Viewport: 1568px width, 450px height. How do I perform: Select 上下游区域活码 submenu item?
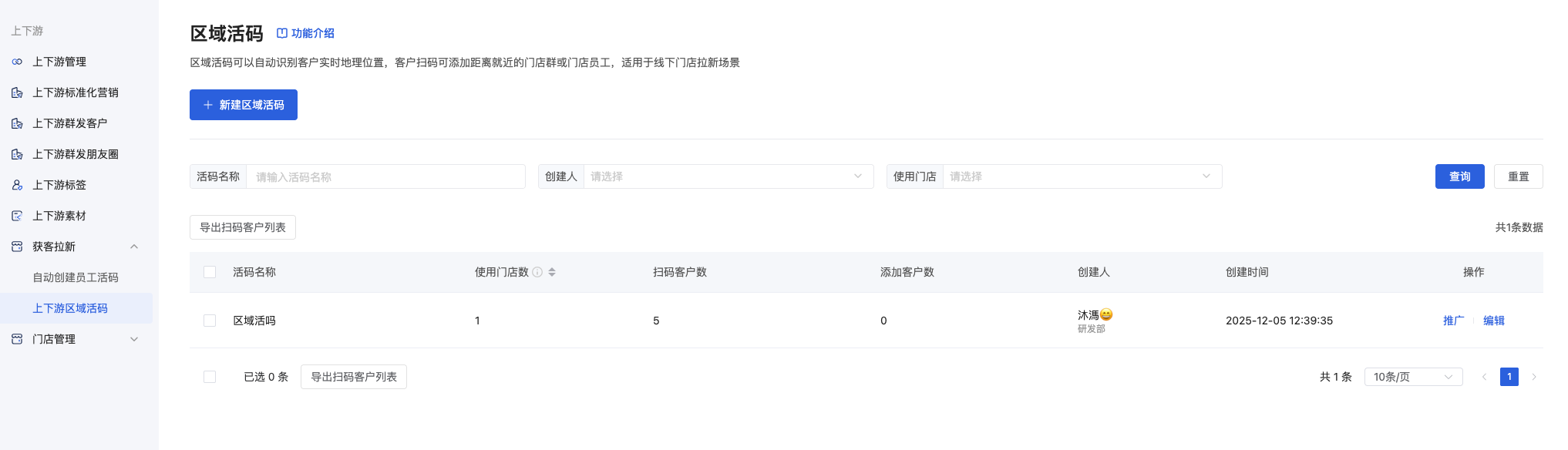point(76,308)
